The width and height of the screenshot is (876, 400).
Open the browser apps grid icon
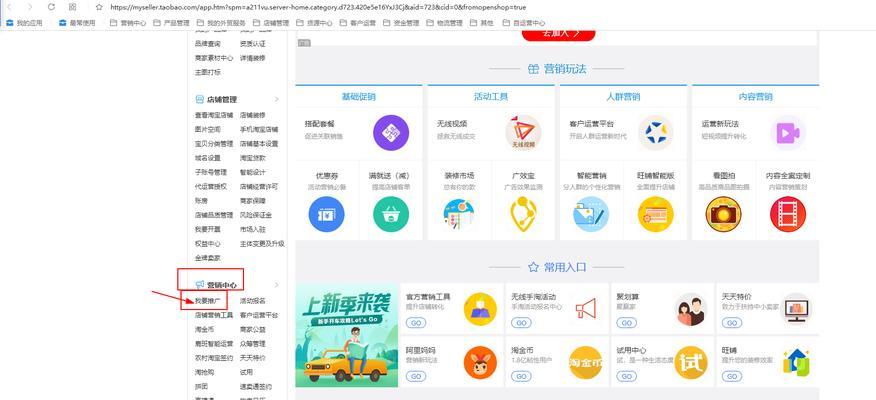tap(73, 7)
